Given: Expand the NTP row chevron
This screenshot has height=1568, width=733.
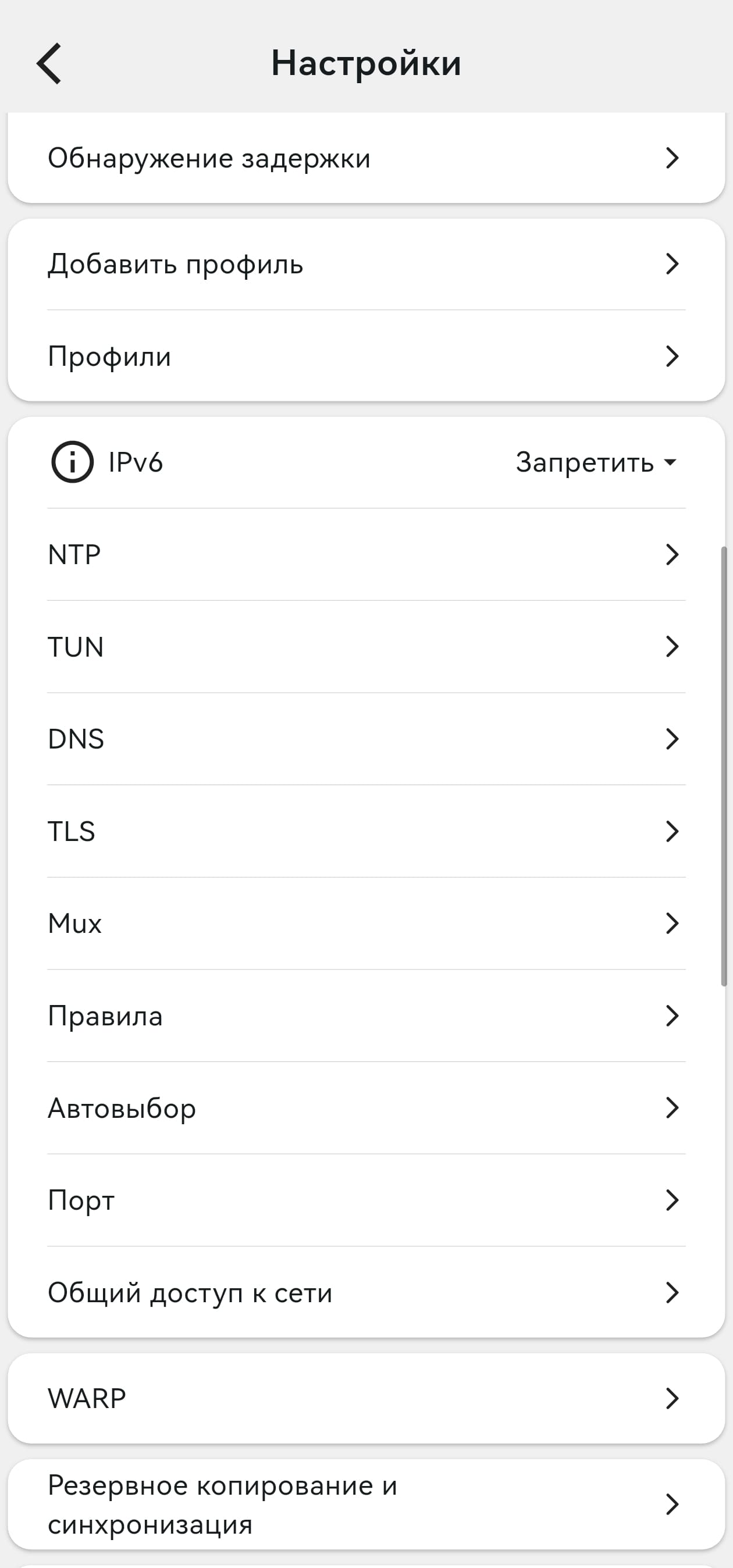Looking at the screenshot, I should [671, 554].
